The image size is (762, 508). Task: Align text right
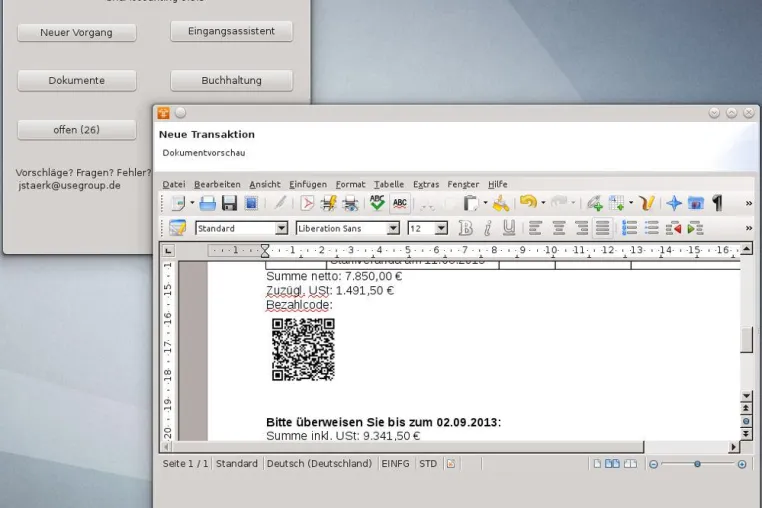click(x=581, y=228)
